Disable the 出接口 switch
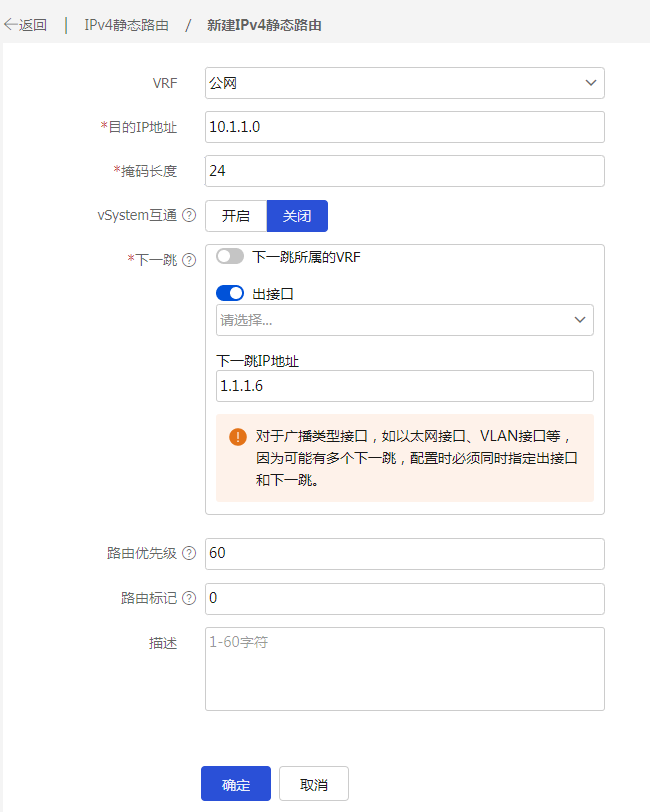Screen dimensions: 650x812 [x=230, y=293]
